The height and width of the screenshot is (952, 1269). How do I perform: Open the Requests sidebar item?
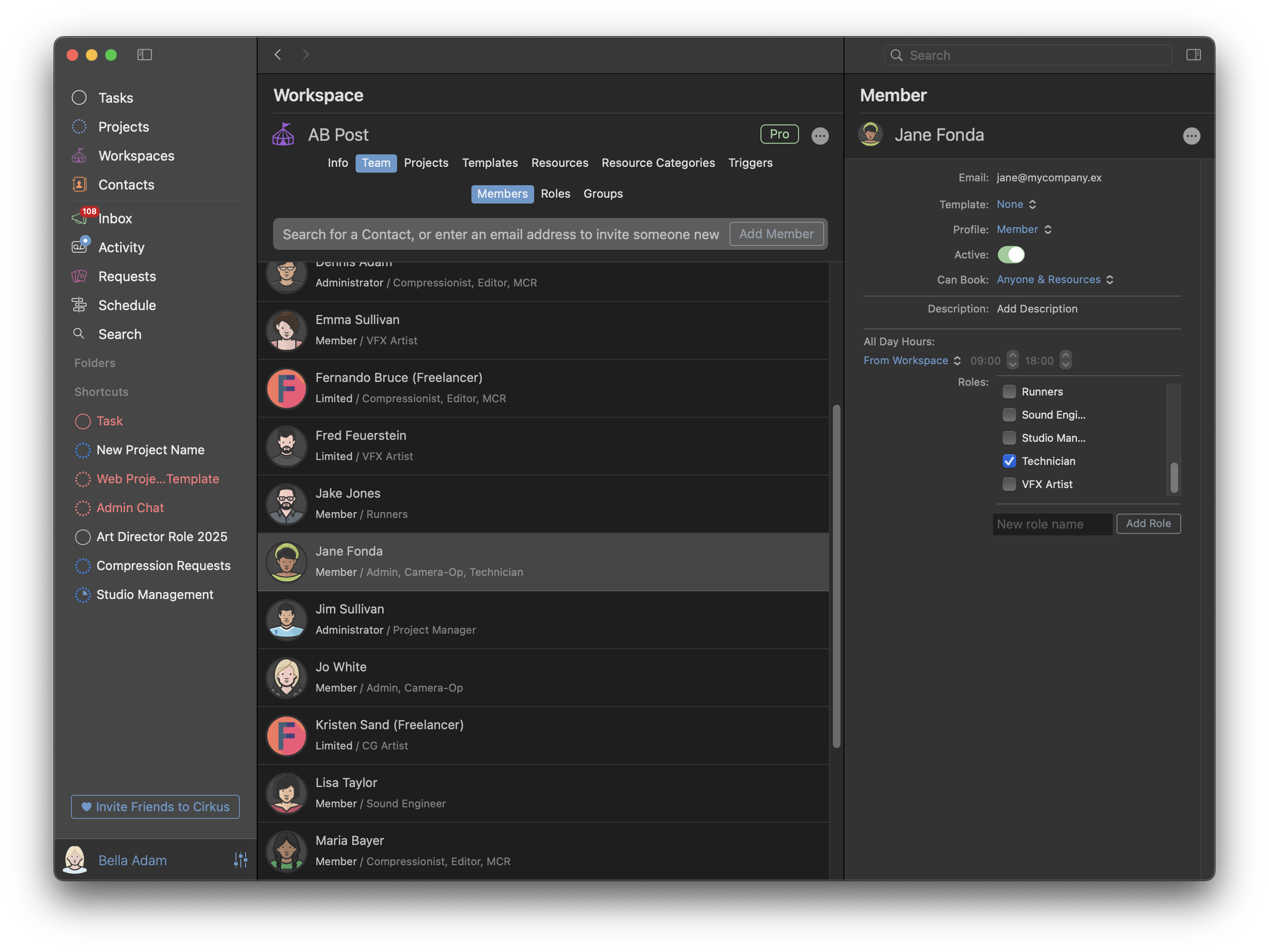[127, 276]
